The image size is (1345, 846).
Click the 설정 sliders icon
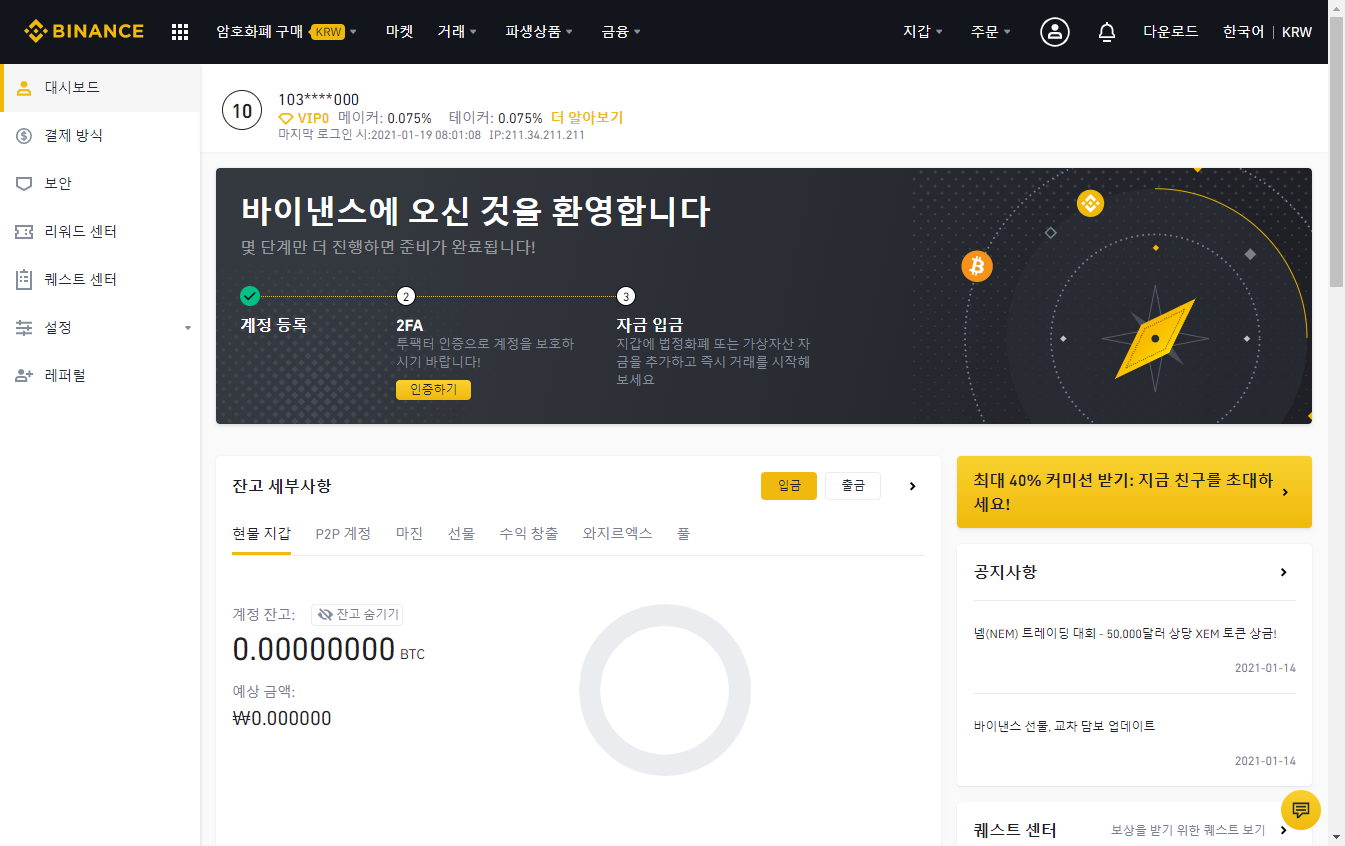click(24, 327)
